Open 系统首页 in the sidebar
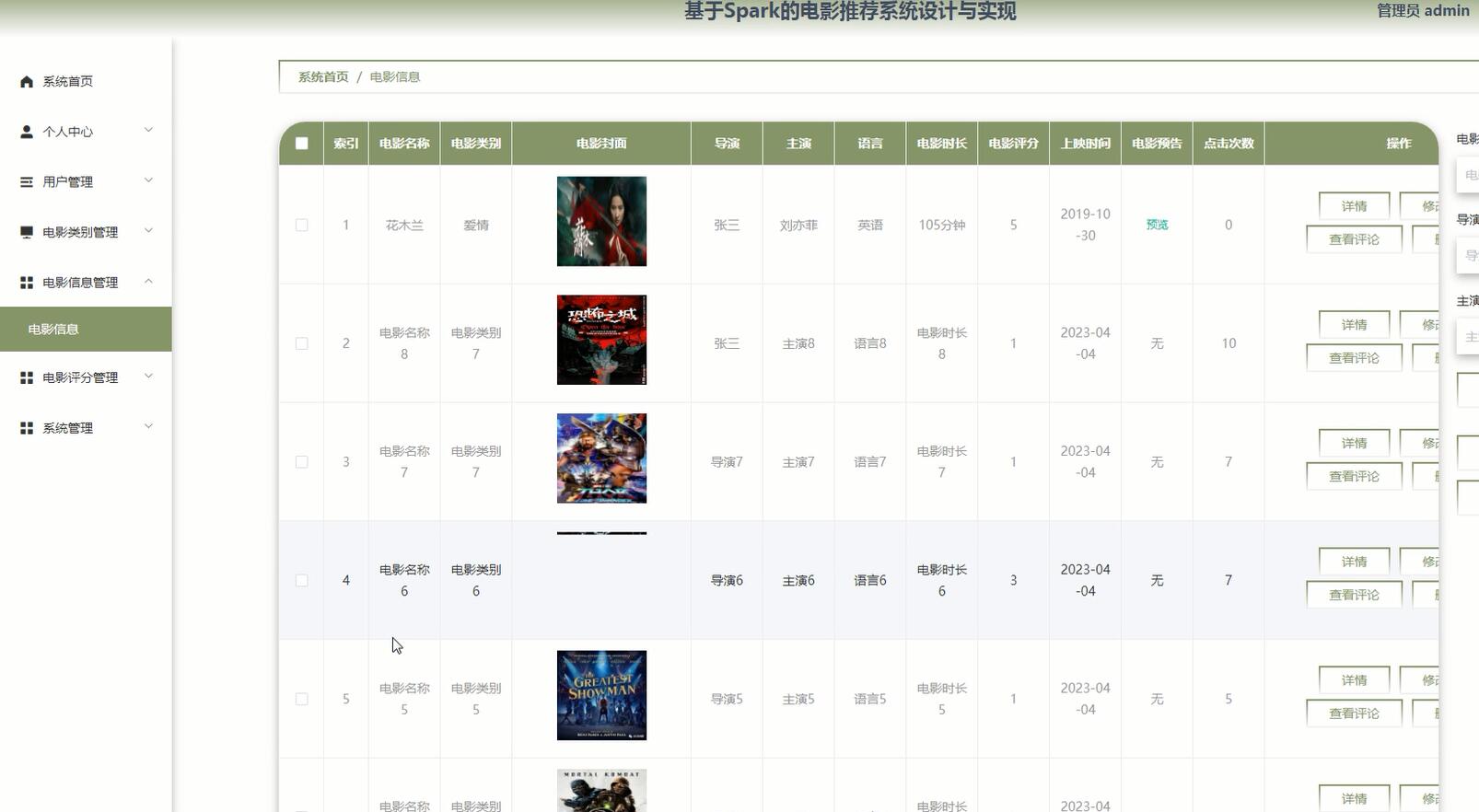Image resolution: width=1479 pixels, height=812 pixels. 86,82
